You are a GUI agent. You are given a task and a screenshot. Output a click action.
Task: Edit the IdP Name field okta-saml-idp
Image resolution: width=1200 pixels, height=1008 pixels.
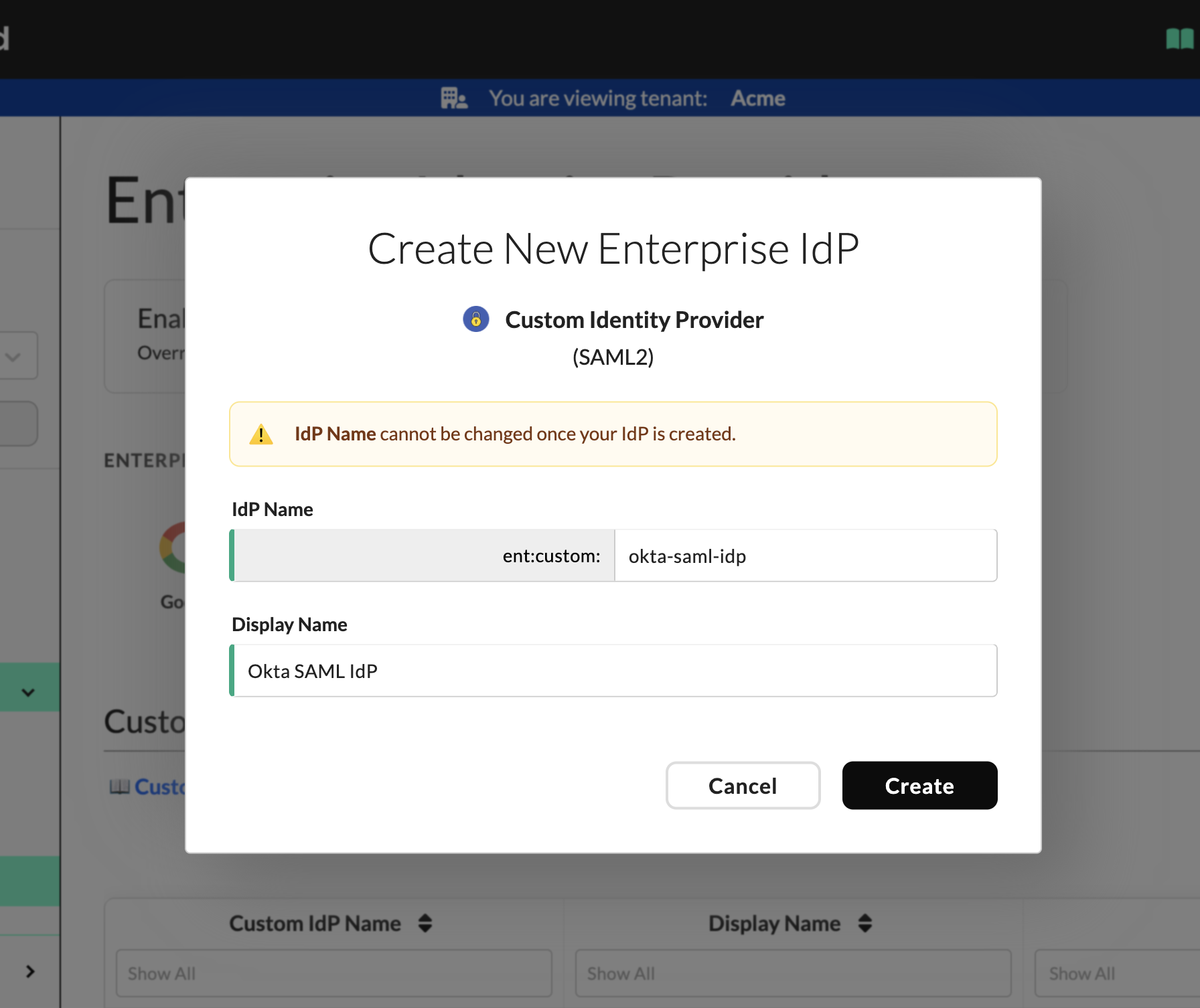coord(806,556)
